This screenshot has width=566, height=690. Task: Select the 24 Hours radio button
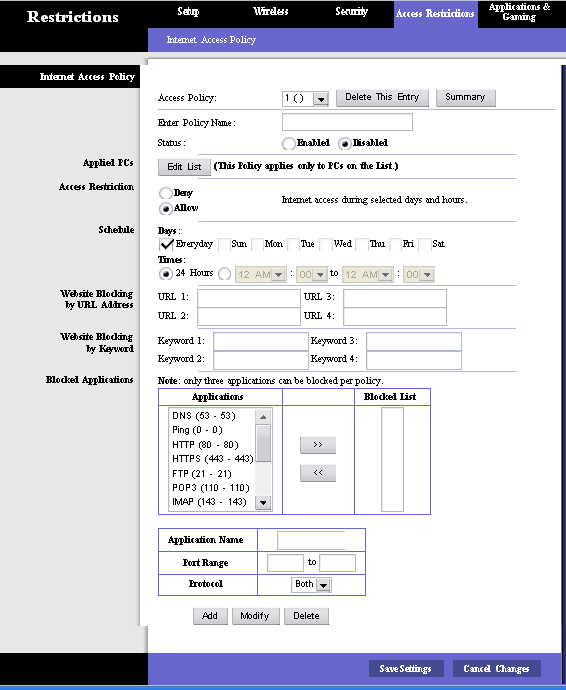(165, 274)
